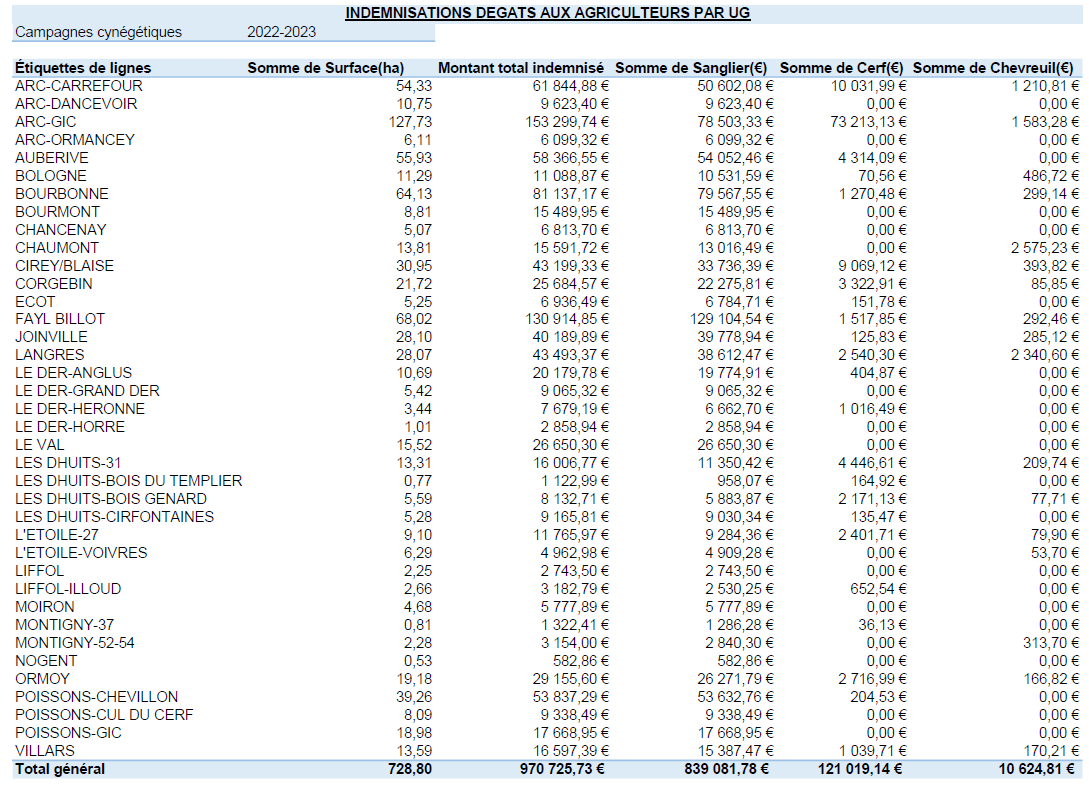Select the title INDEMNISATIONS DEGATS AUX AGRICULTEURS PAR UG
This screenshot has width=1089, height=788.
coord(548,13)
